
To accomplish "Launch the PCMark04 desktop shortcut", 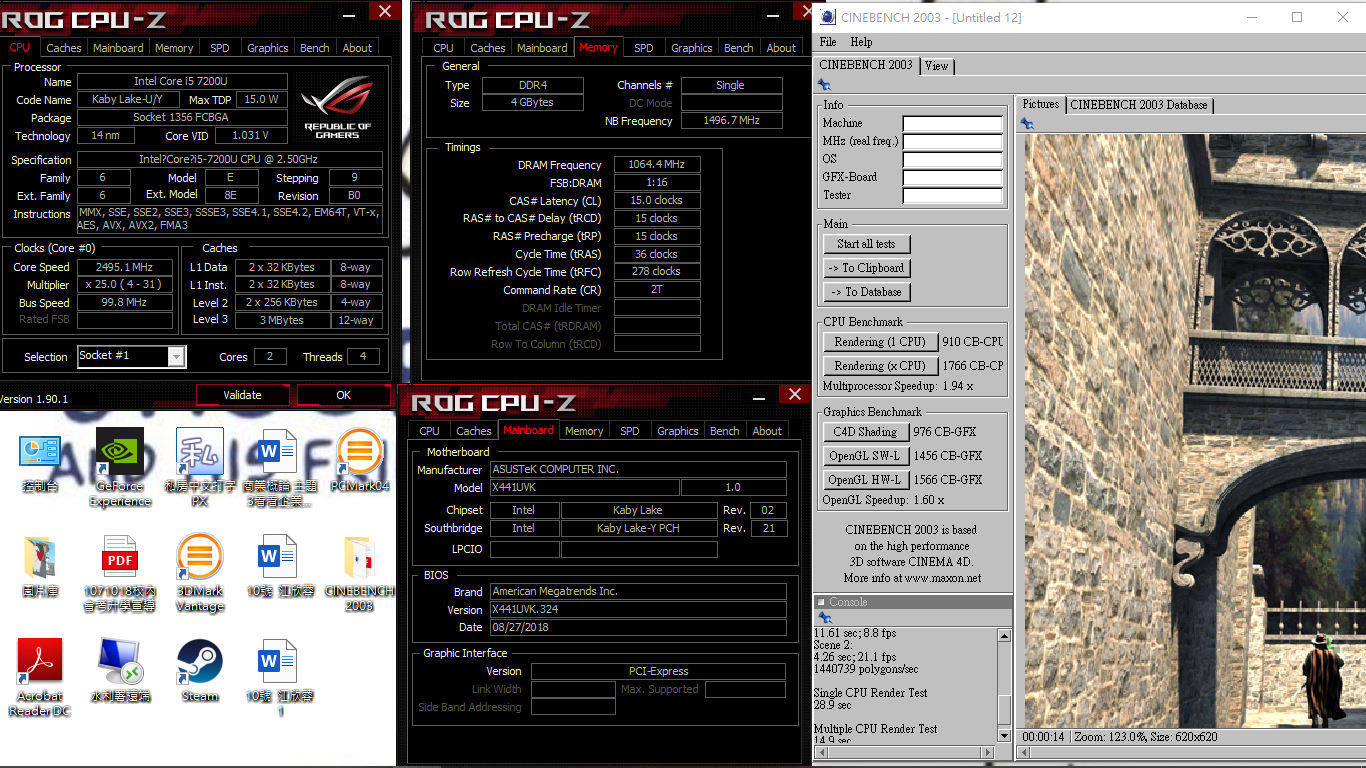I will tap(359, 463).
